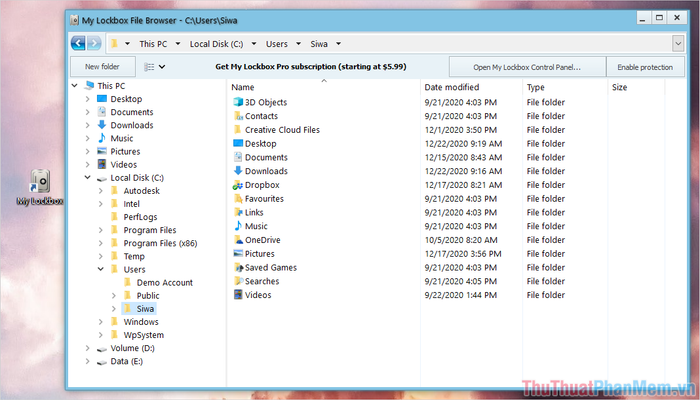
Task: Select the Downloads arrow icon in file list
Action: tap(238, 171)
